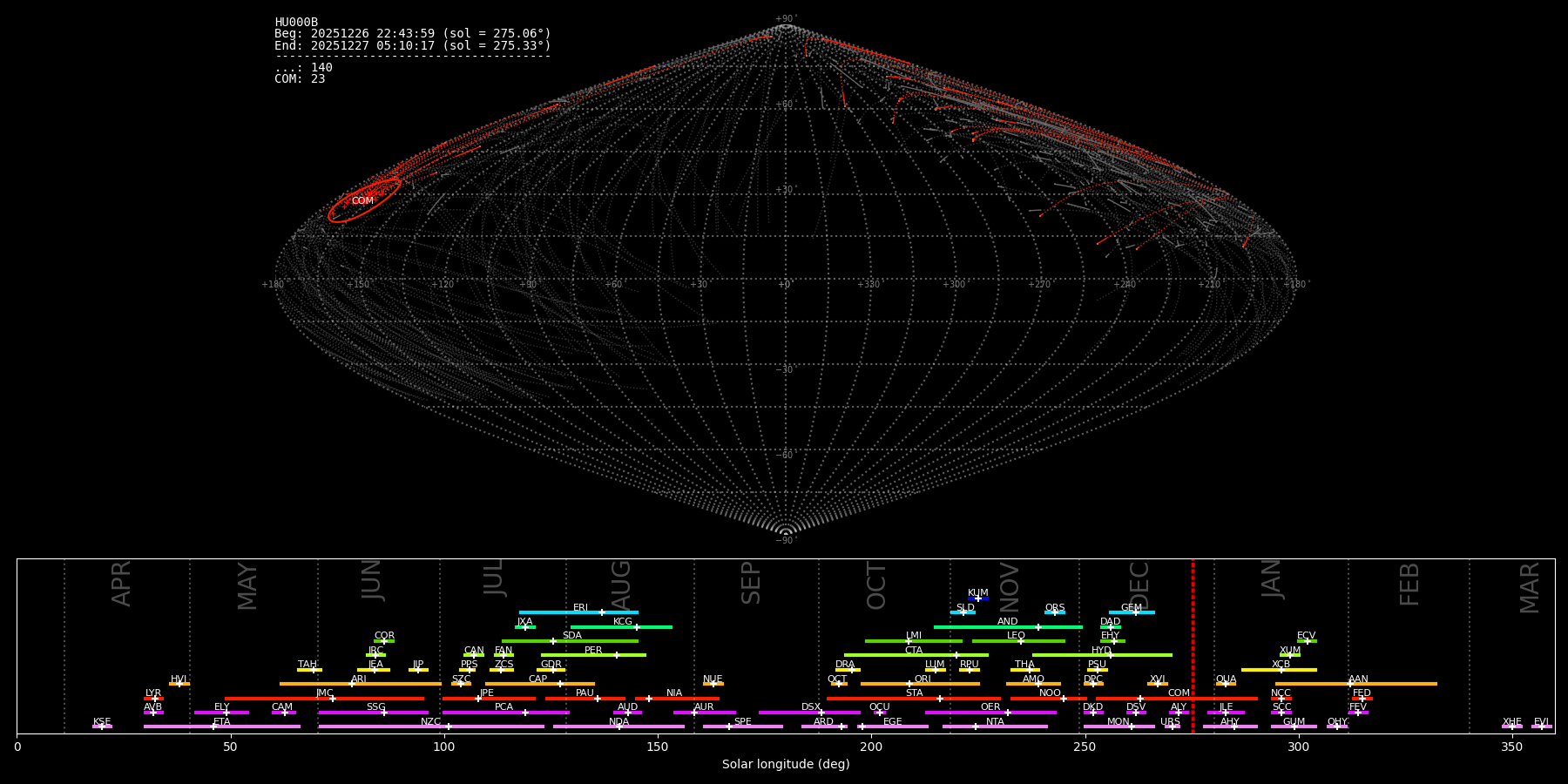Select the light green PER shower bar

click(x=593, y=655)
